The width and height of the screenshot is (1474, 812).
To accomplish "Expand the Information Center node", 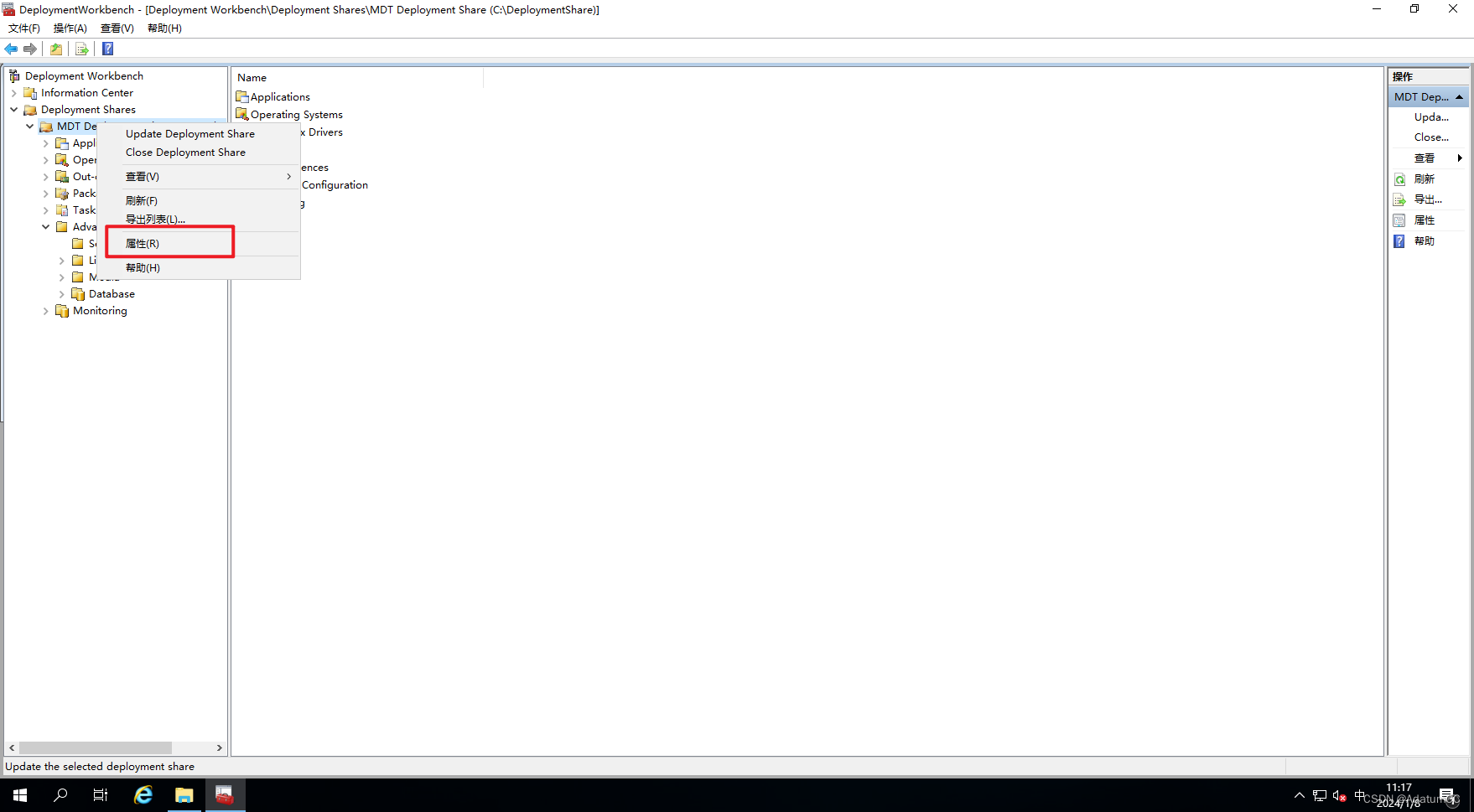I will pyautogui.click(x=14, y=93).
